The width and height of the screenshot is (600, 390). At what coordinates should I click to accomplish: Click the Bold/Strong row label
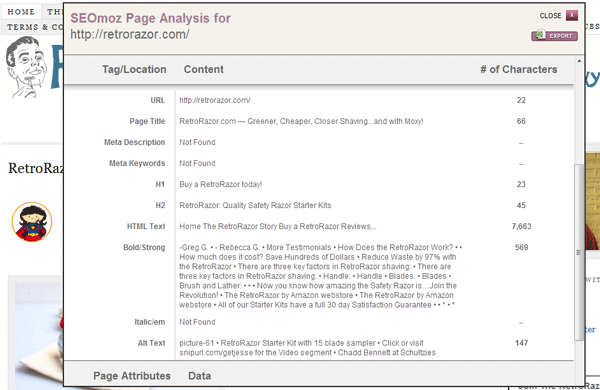coord(144,248)
